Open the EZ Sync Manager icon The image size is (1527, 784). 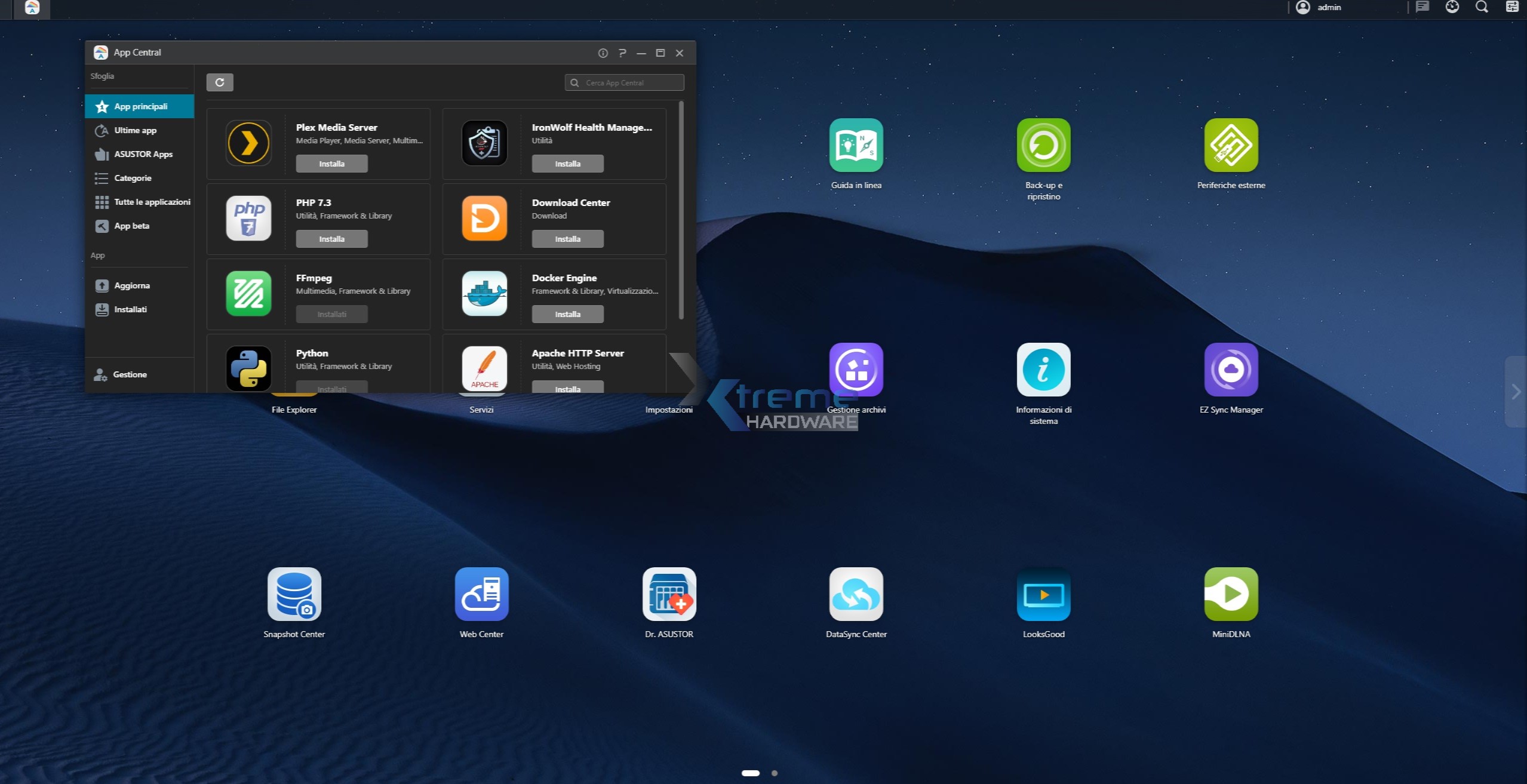1231,370
